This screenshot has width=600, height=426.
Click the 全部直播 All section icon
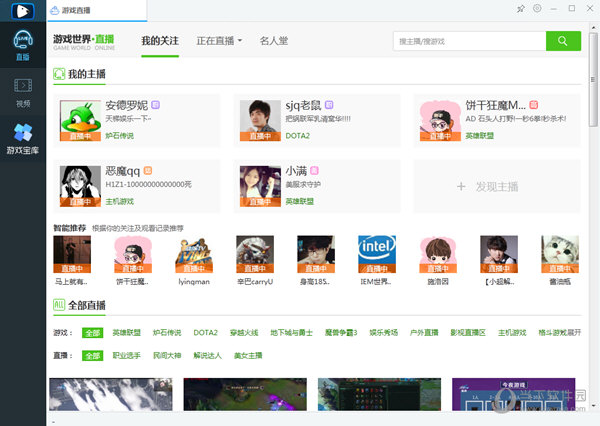[59, 305]
